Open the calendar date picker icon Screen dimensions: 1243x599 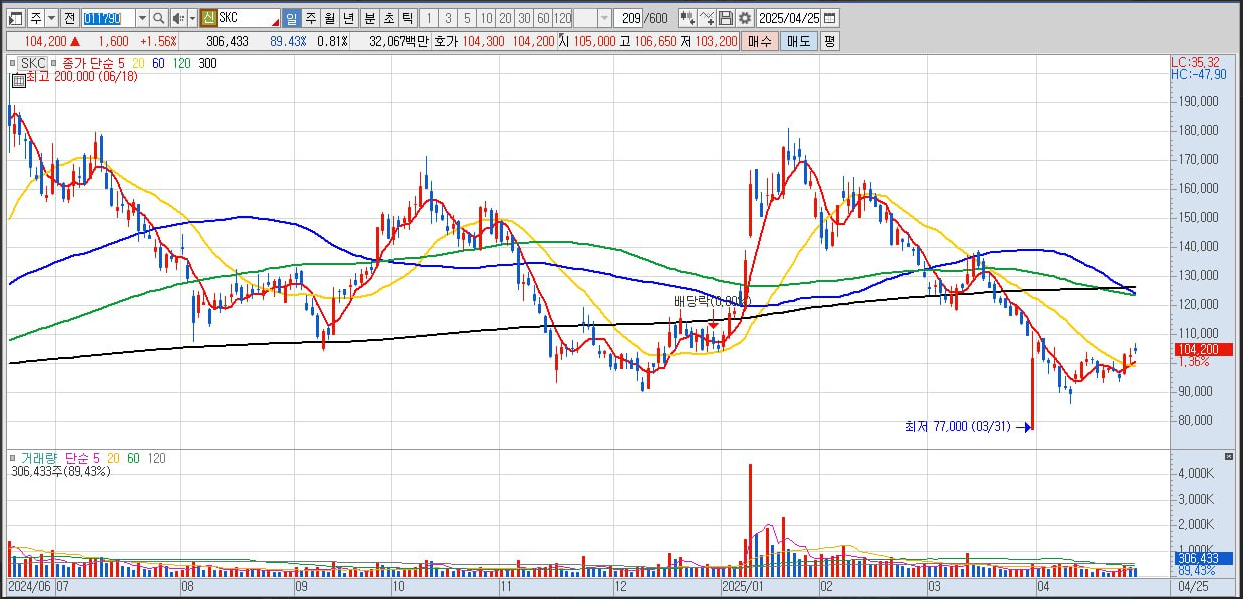830,18
